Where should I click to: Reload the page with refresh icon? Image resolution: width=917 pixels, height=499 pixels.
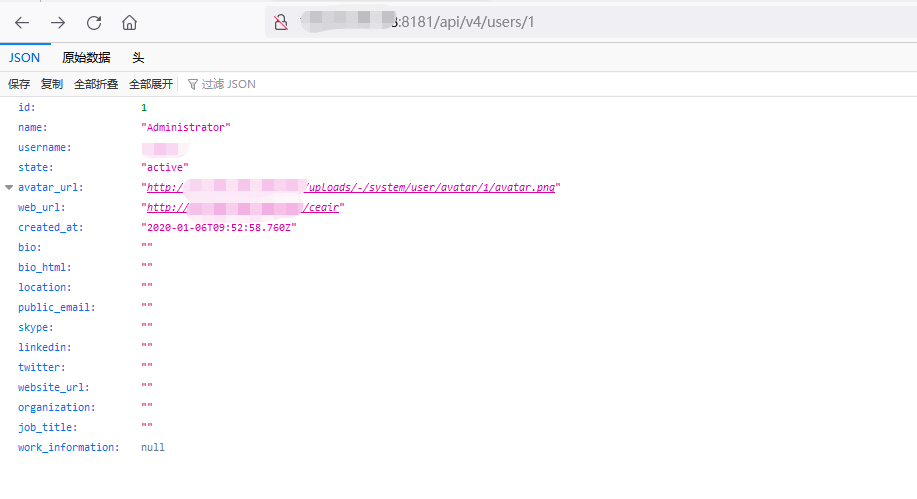point(94,22)
